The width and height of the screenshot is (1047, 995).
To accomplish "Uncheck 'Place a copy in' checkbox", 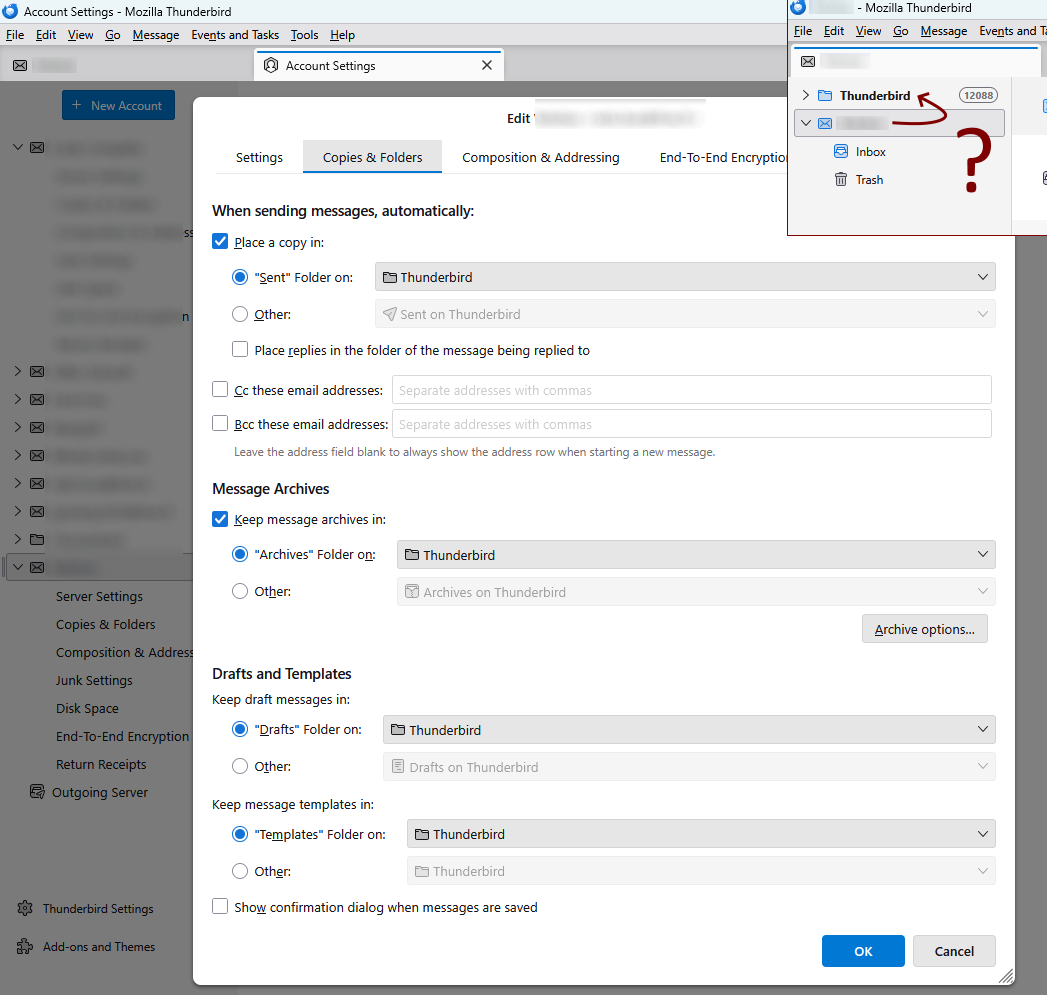I will tap(220, 242).
